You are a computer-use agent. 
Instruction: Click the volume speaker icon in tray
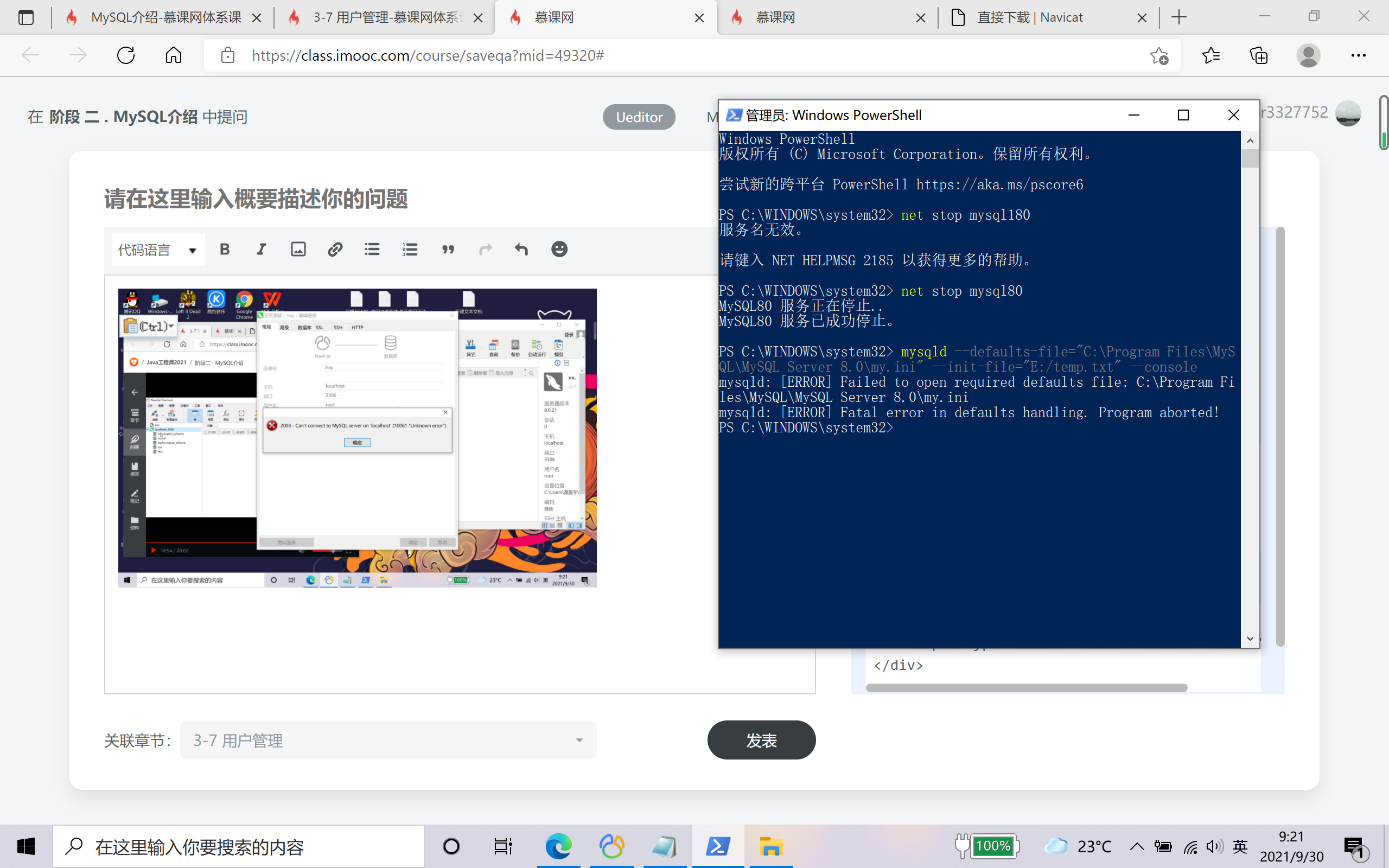(1214, 846)
